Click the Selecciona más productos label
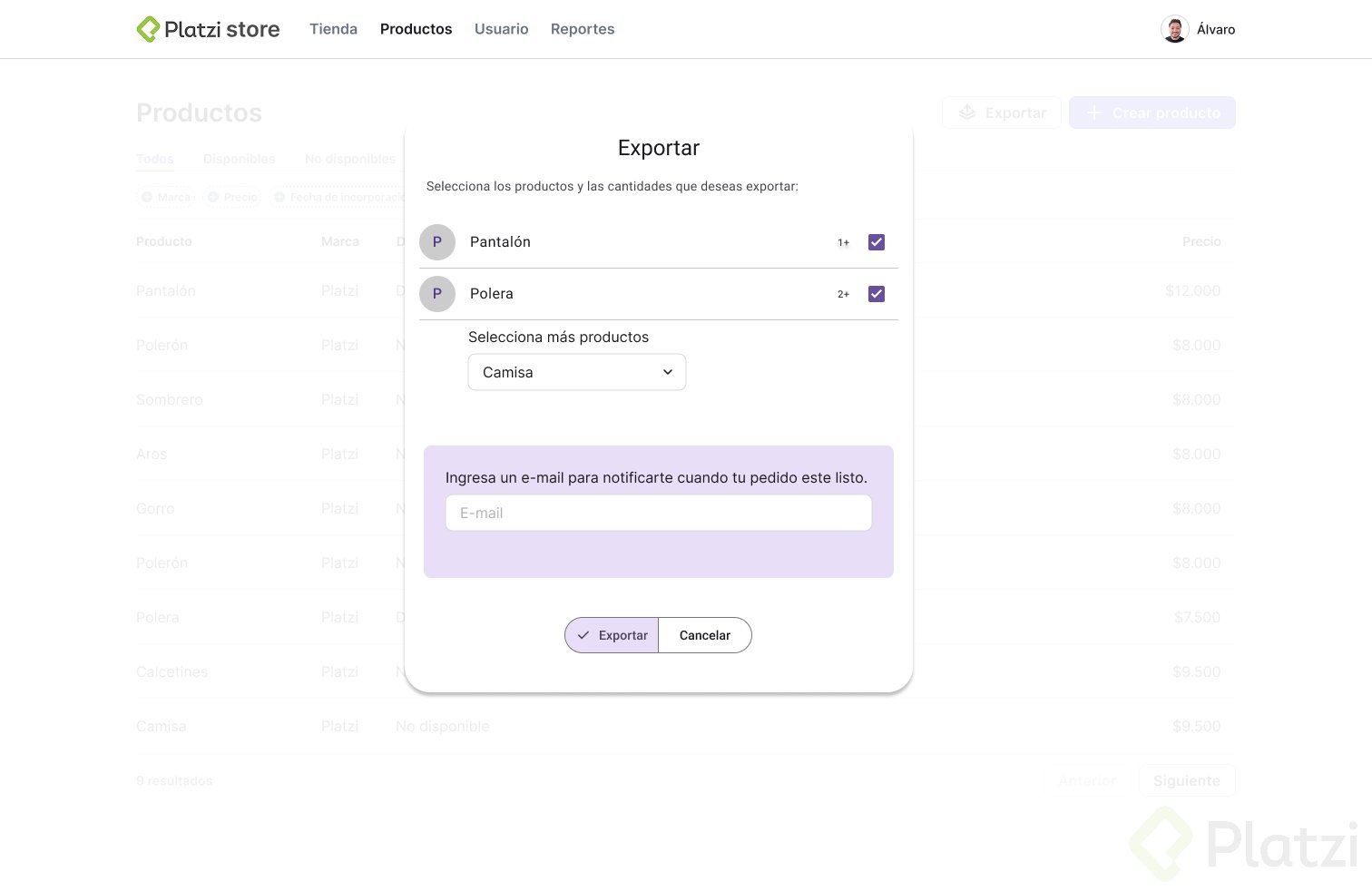The width and height of the screenshot is (1372, 891). click(x=559, y=337)
